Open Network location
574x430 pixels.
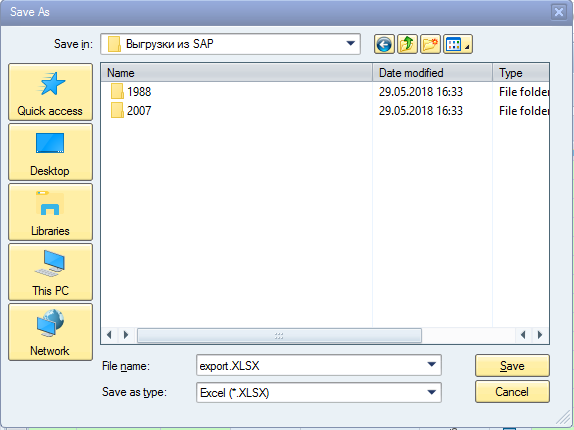(x=50, y=332)
